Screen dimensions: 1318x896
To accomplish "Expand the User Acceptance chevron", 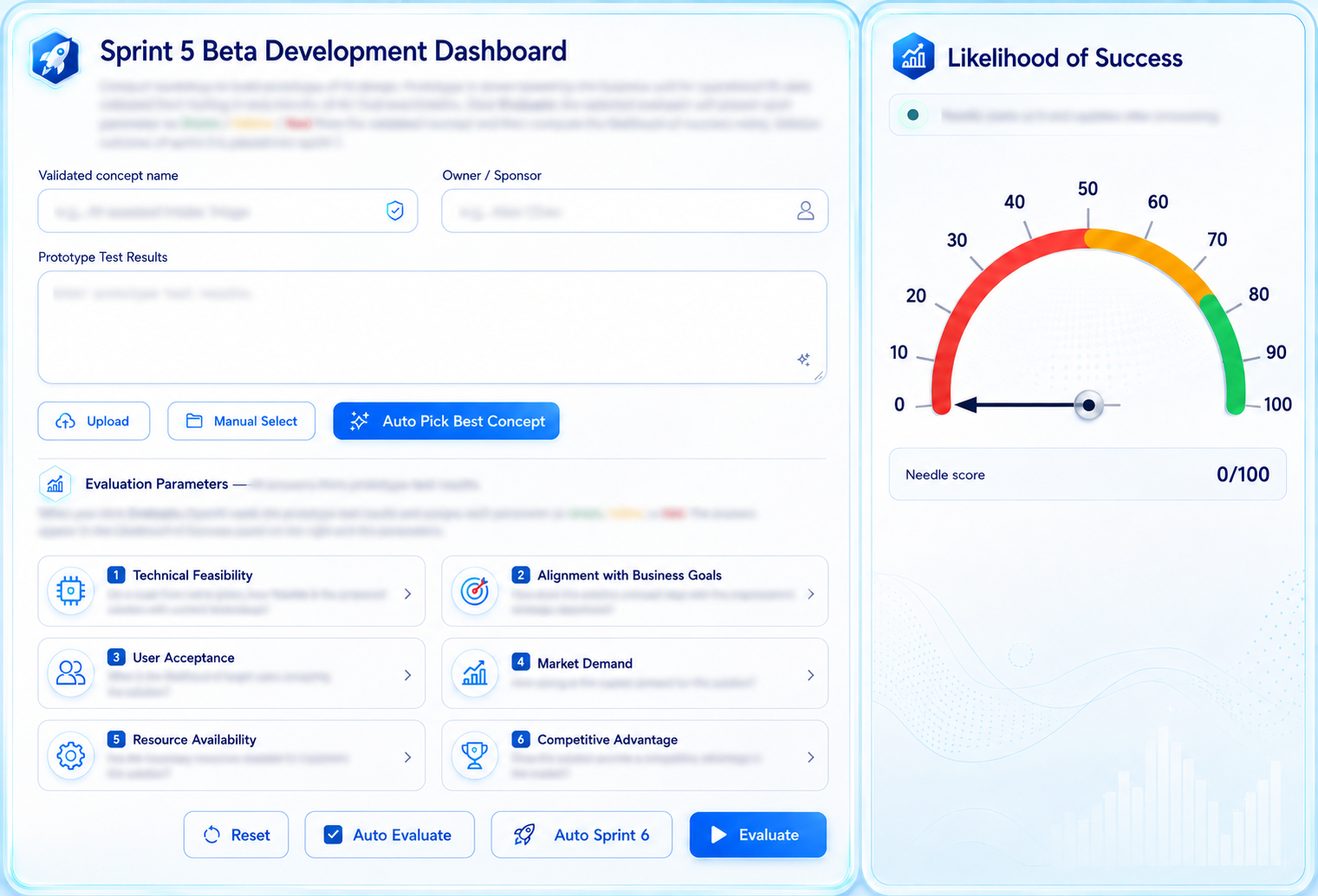I will click(407, 675).
